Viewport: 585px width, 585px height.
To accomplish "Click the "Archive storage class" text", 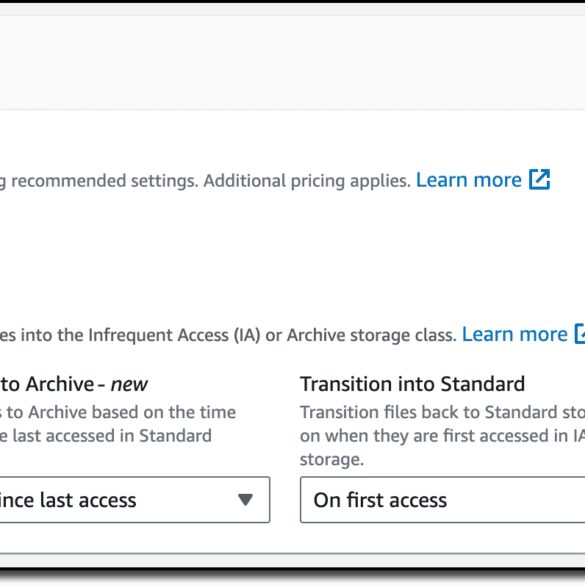I will [x=372, y=335].
